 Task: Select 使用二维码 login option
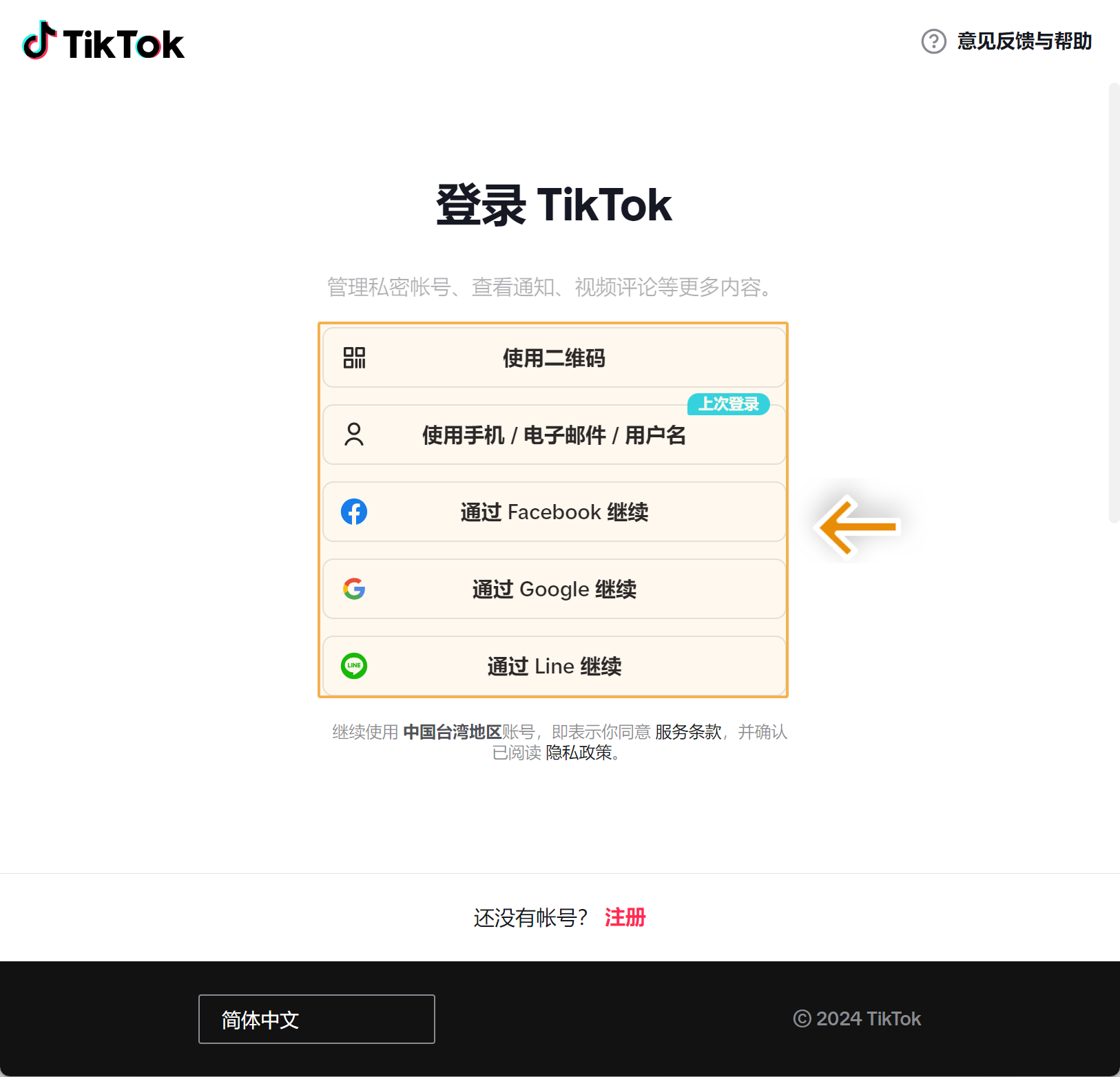coord(554,358)
